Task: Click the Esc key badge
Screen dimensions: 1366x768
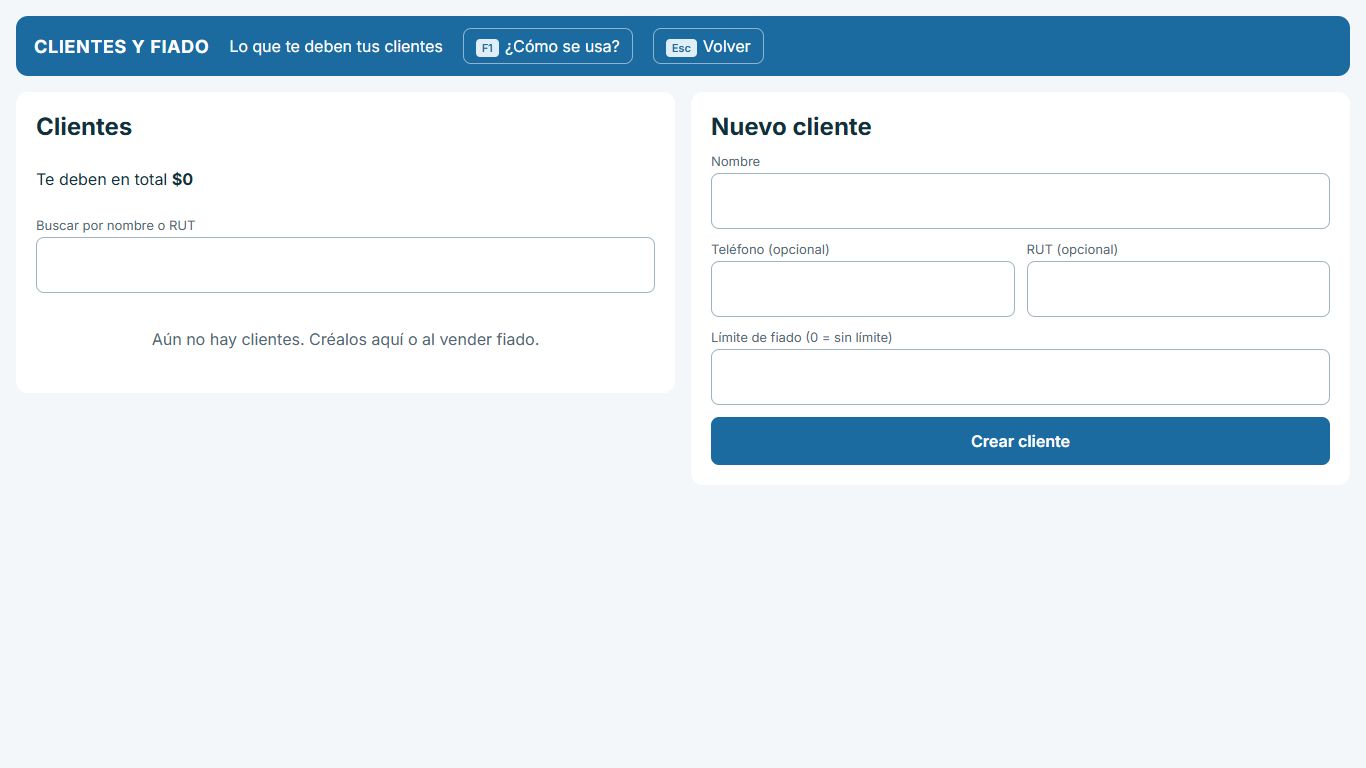Action: [x=681, y=47]
